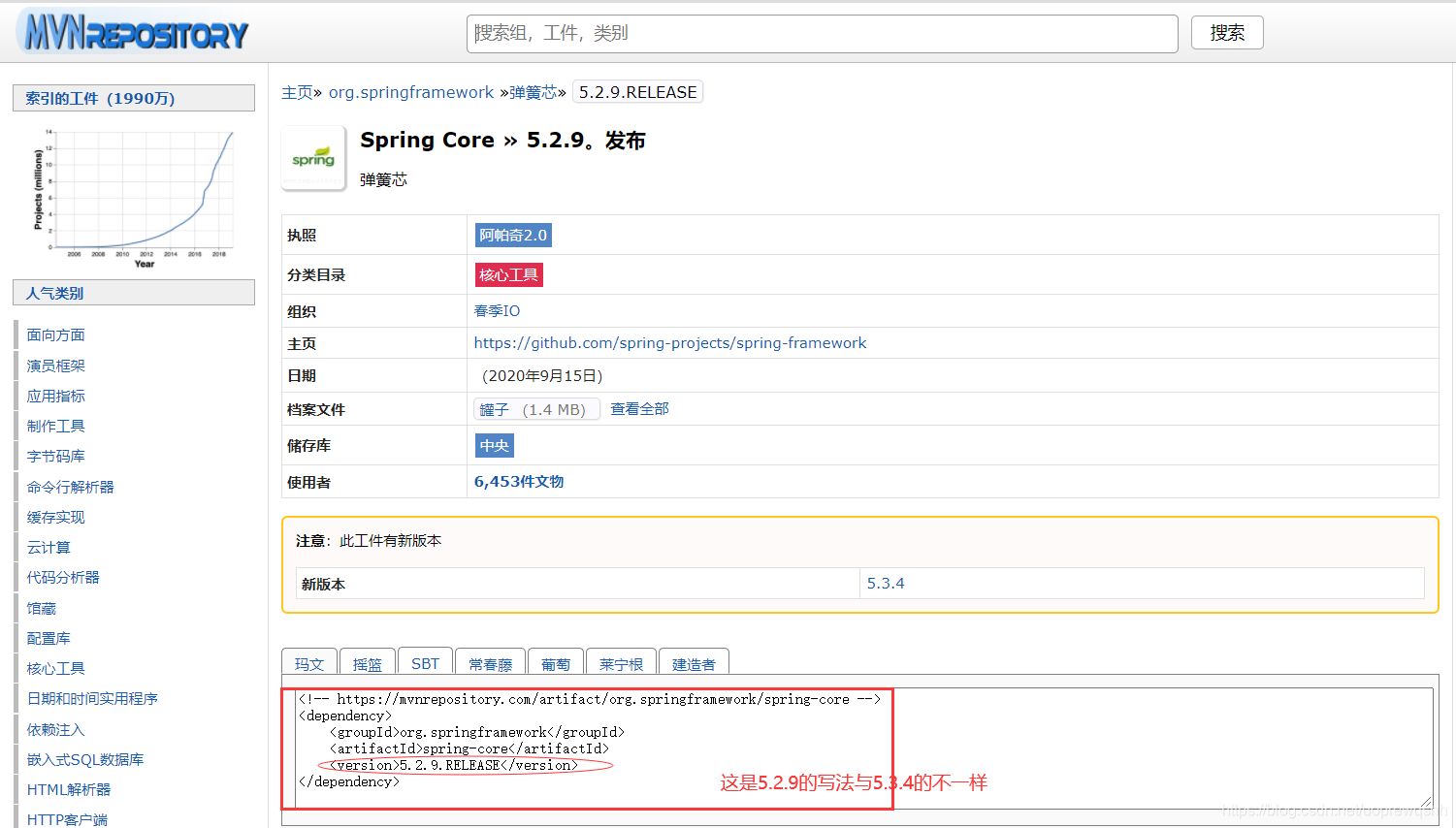
Task: Open the 弹簧芯 breadcrumb link
Action: click(534, 92)
